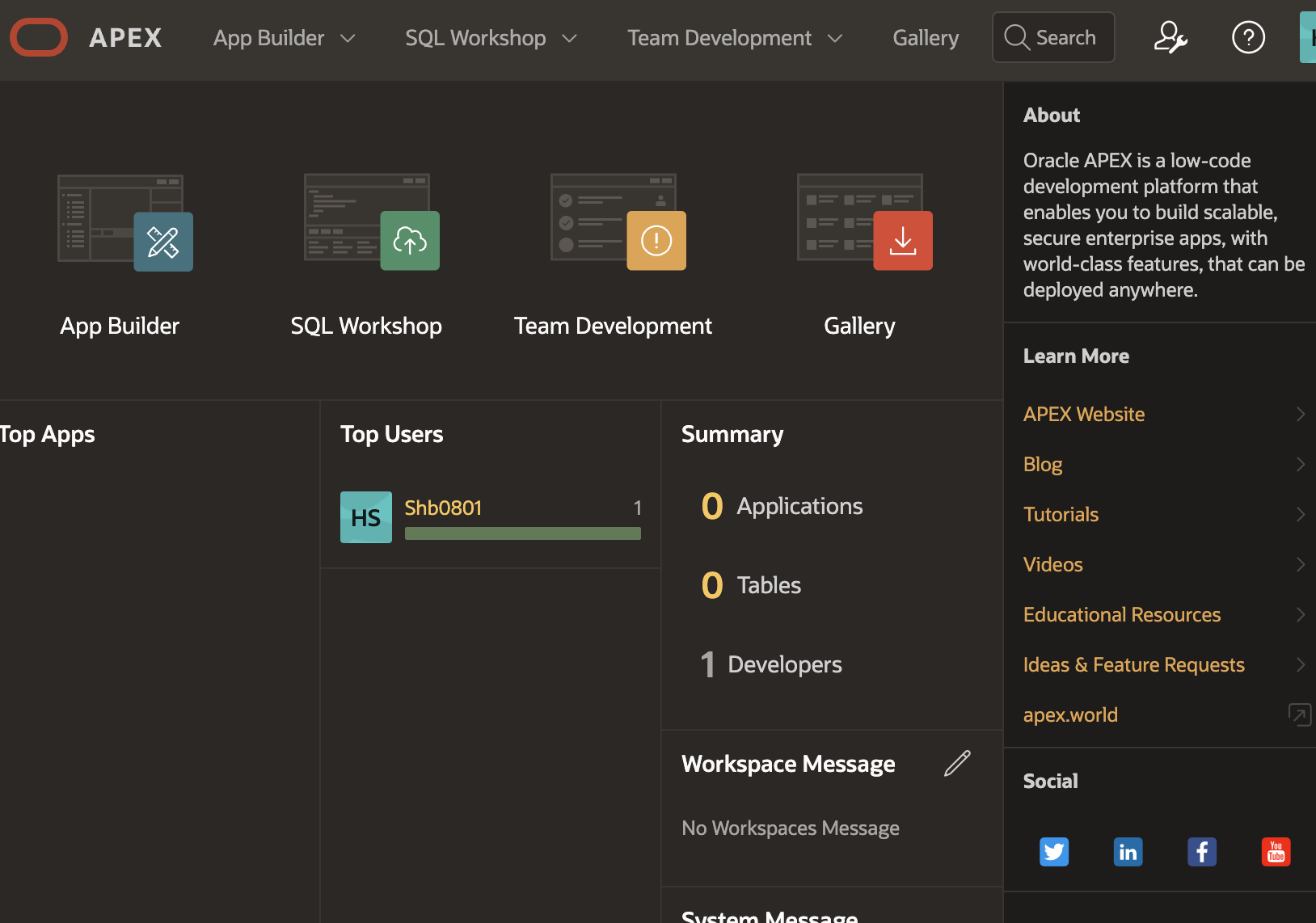Click the Shb0801 green activity bar
The height and width of the screenshot is (923, 1316).
pos(523,533)
